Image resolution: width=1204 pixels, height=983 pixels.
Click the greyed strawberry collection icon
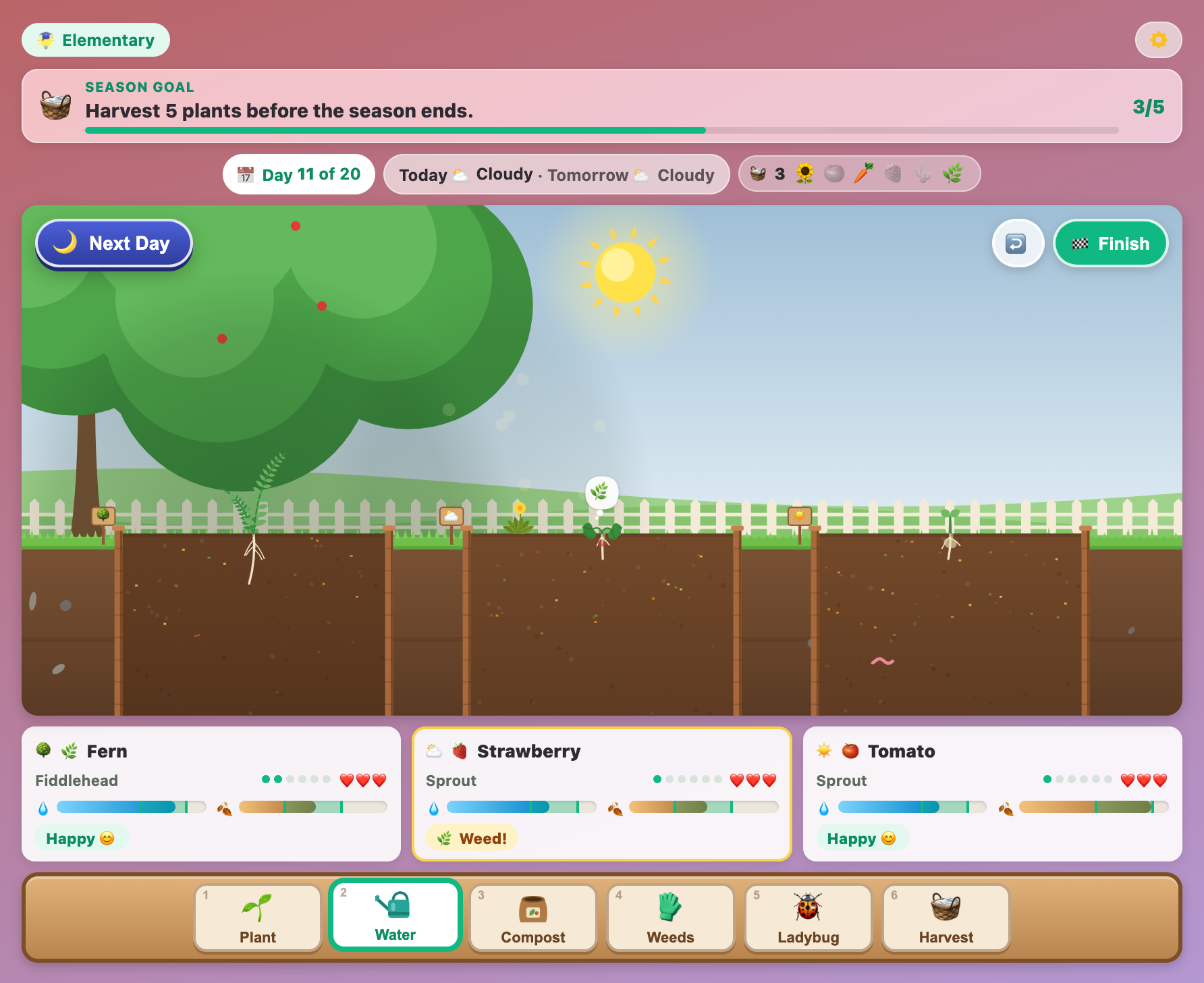tap(893, 174)
